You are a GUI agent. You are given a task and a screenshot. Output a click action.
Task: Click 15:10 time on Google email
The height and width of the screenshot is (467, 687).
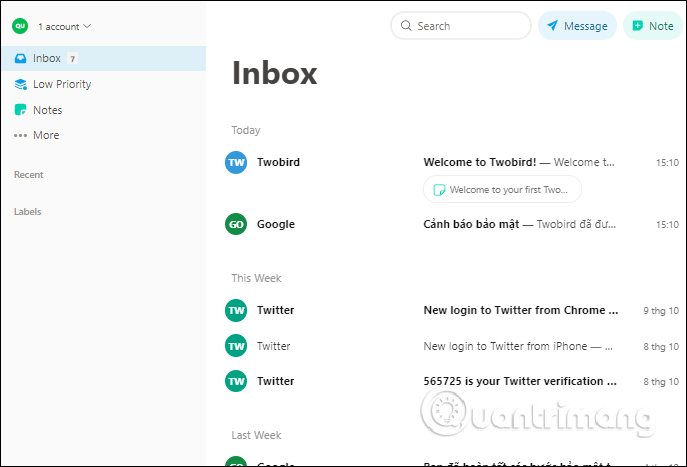point(667,225)
